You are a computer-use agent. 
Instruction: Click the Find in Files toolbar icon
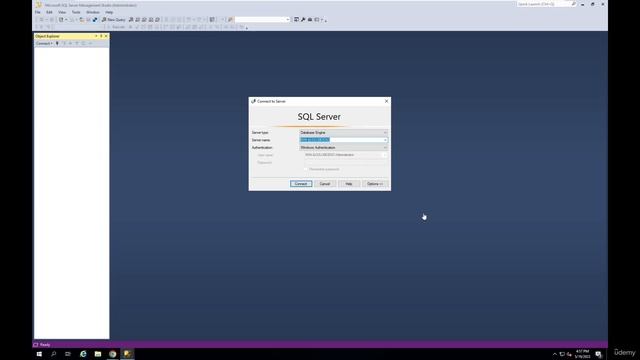230,20
